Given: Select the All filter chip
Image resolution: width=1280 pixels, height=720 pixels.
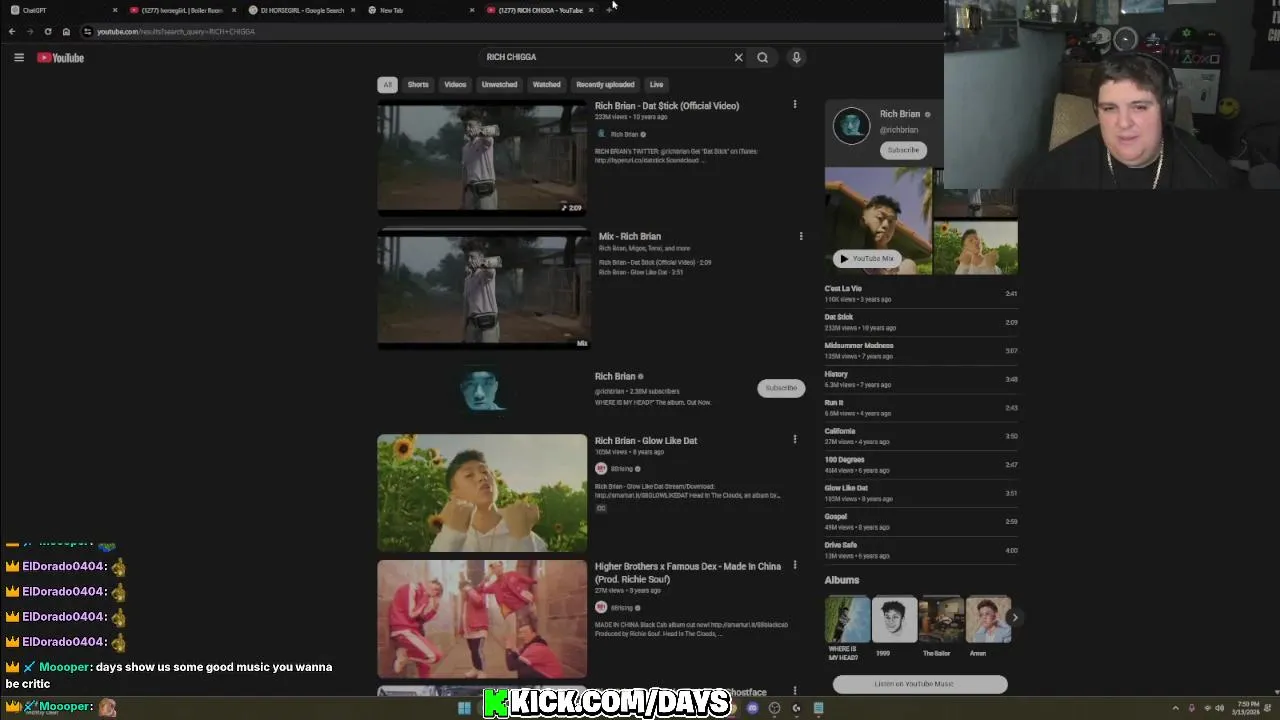Looking at the screenshot, I should (387, 85).
